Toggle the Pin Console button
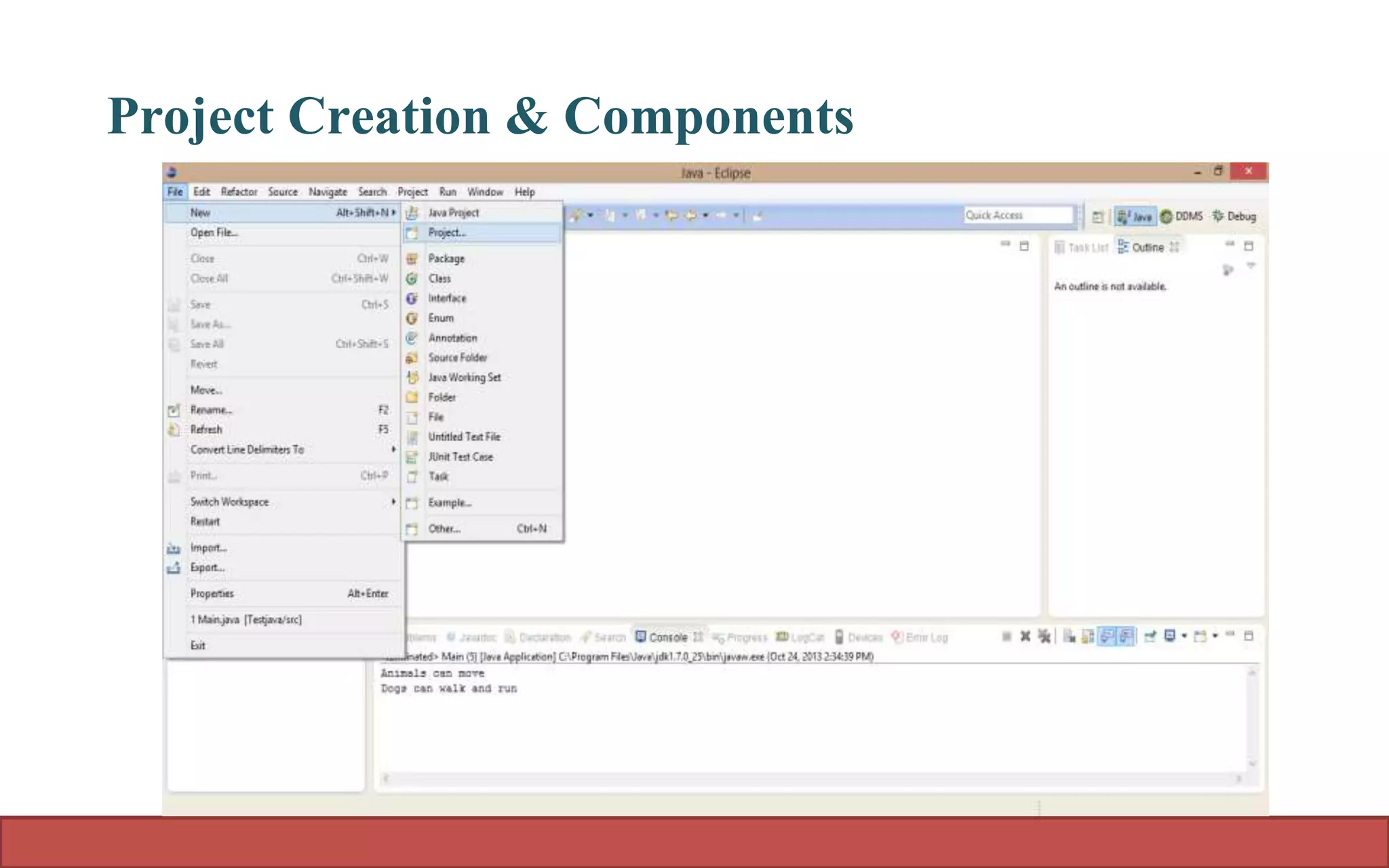The width and height of the screenshot is (1389, 868). [1150, 637]
